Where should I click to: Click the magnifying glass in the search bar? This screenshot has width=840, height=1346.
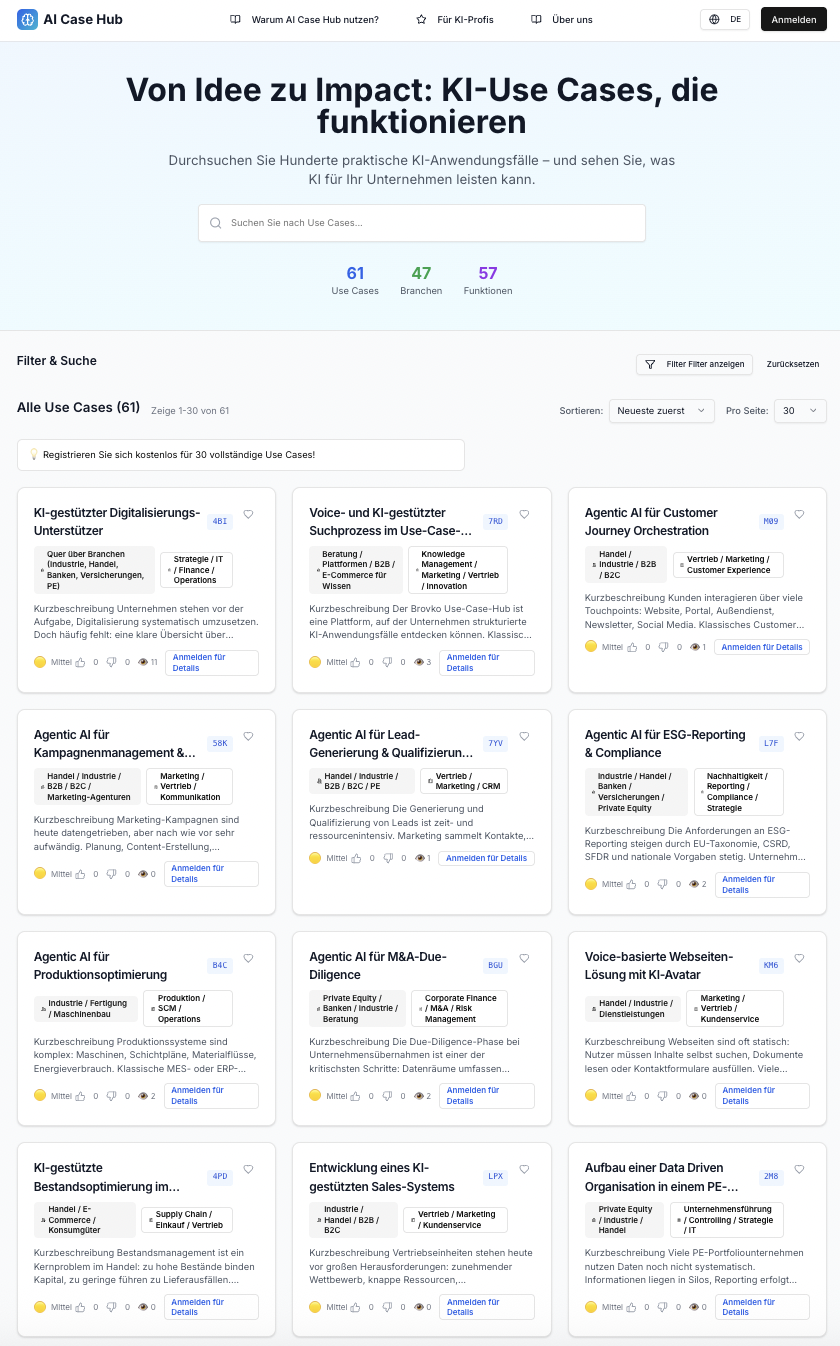216,223
